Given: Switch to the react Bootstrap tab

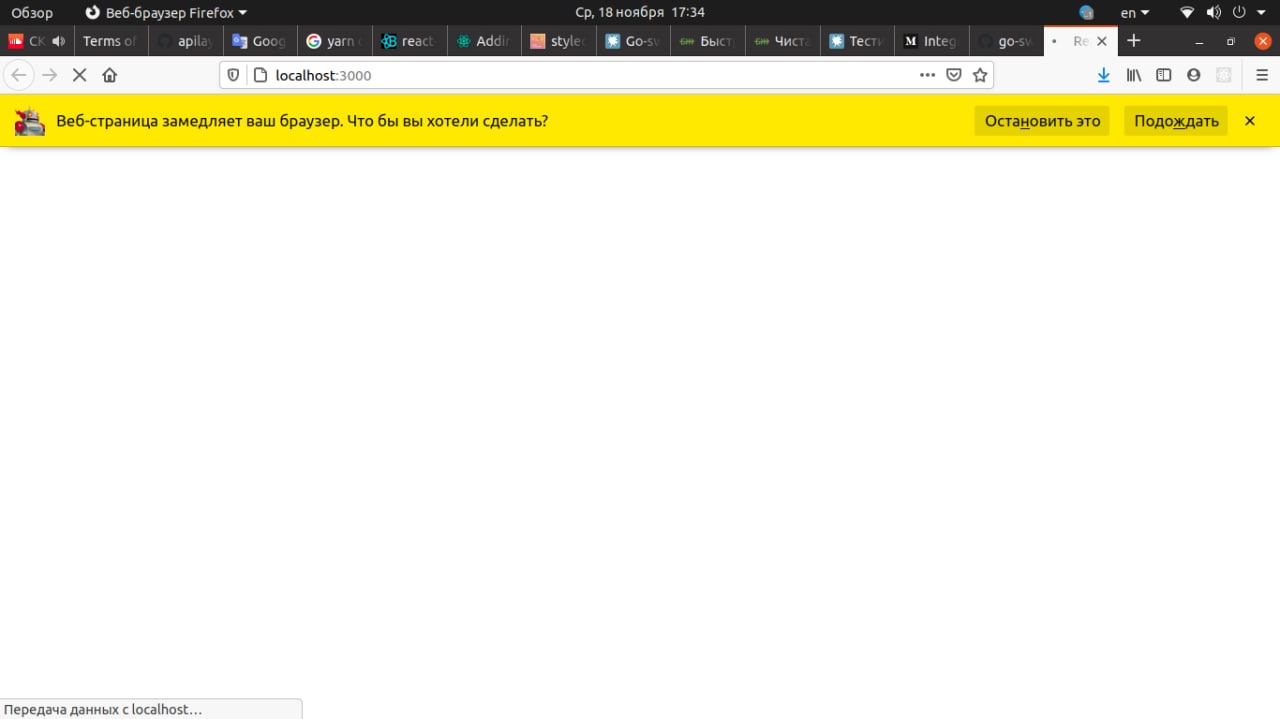Looking at the screenshot, I should pos(410,41).
